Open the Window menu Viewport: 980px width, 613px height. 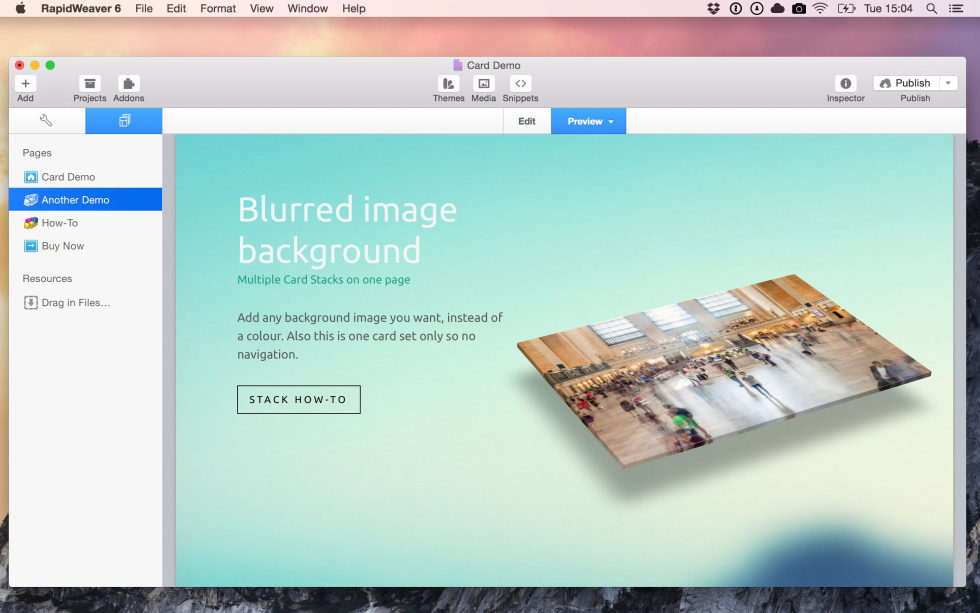click(x=308, y=8)
